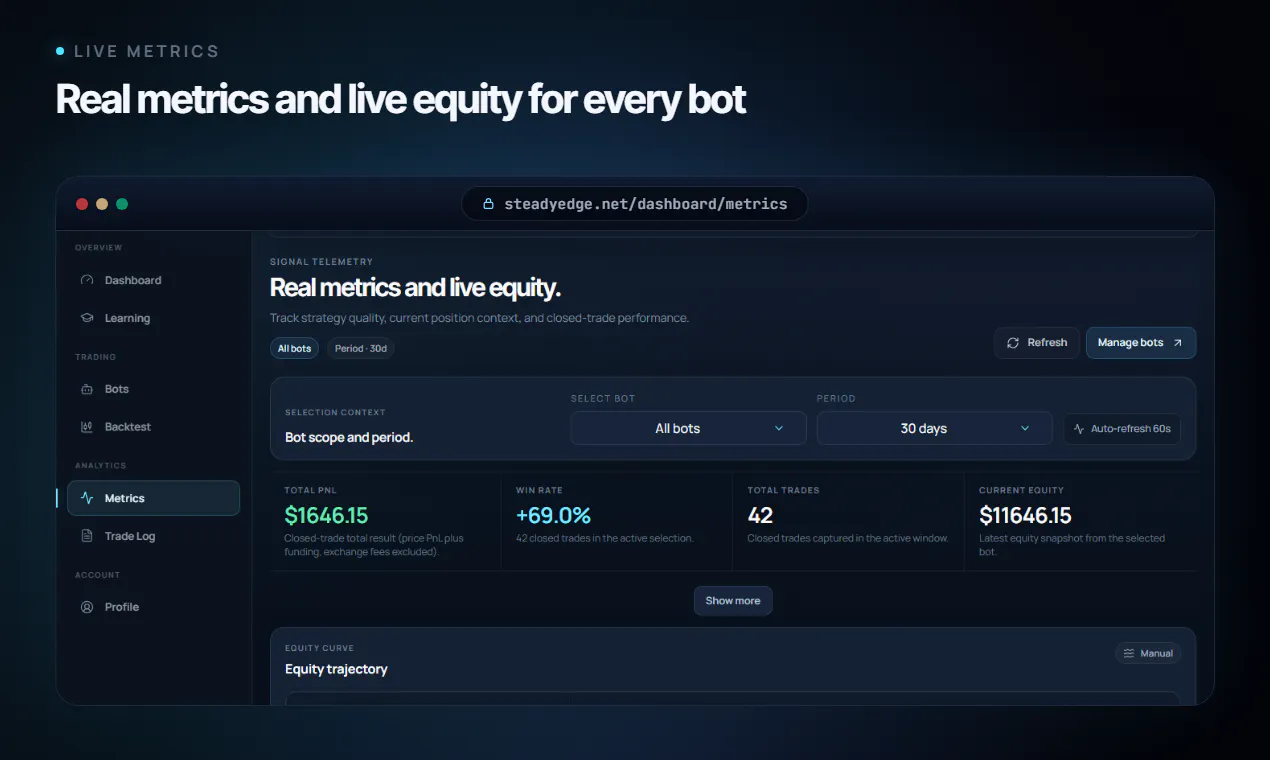Image resolution: width=1270 pixels, height=760 pixels.
Task: Click the Track strategy quality description text
Action: click(479, 318)
